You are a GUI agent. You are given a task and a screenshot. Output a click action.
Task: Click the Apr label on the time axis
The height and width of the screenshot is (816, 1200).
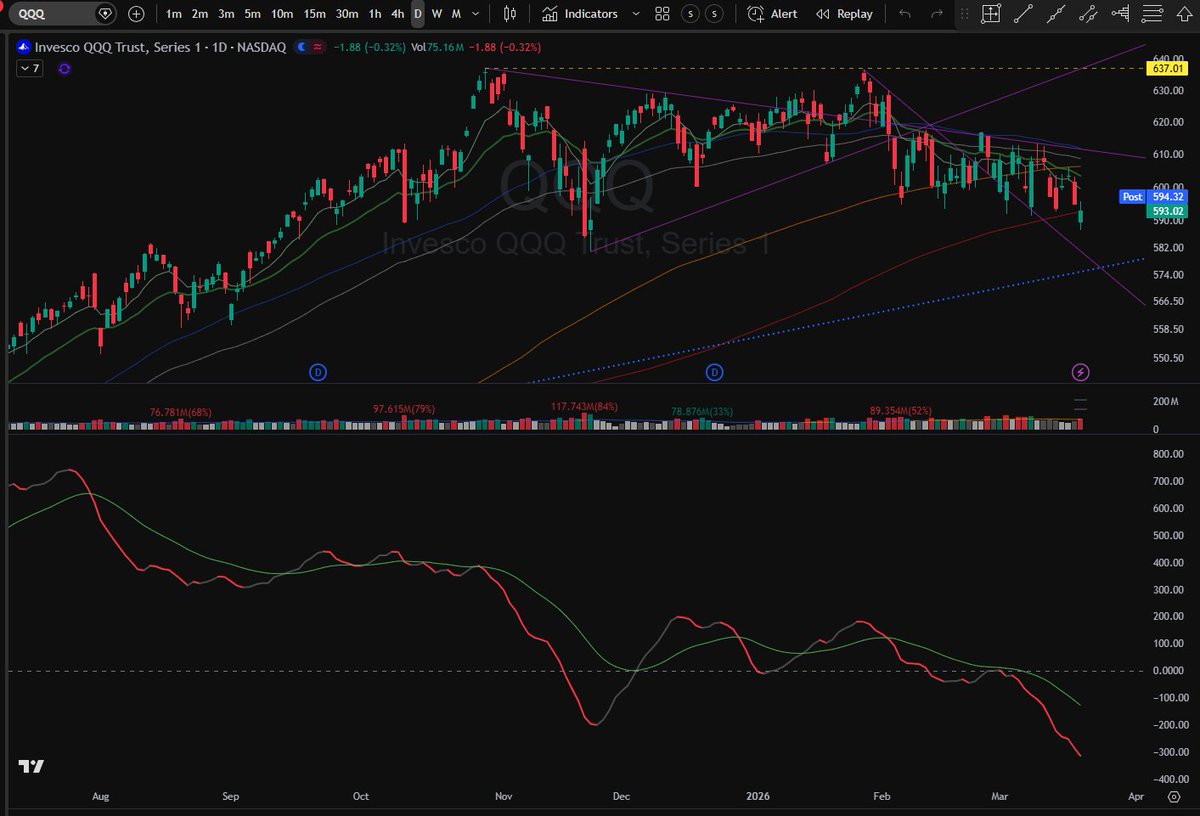(1135, 797)
